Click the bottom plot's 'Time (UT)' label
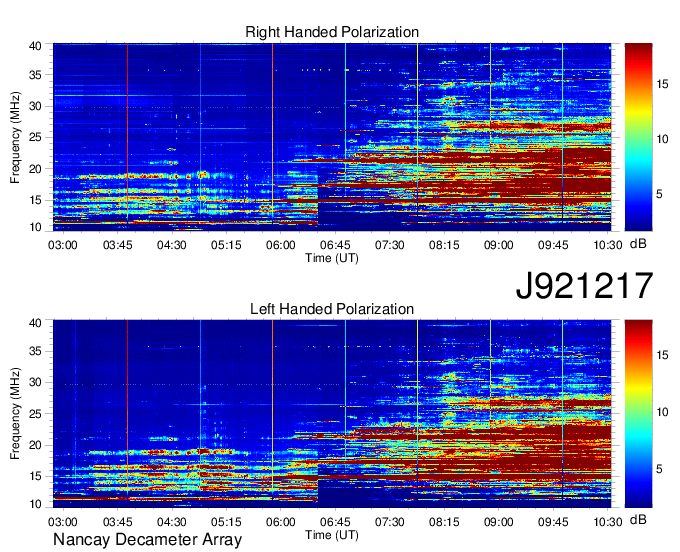Viewport: 680px width, 552px height. (332, 535)
